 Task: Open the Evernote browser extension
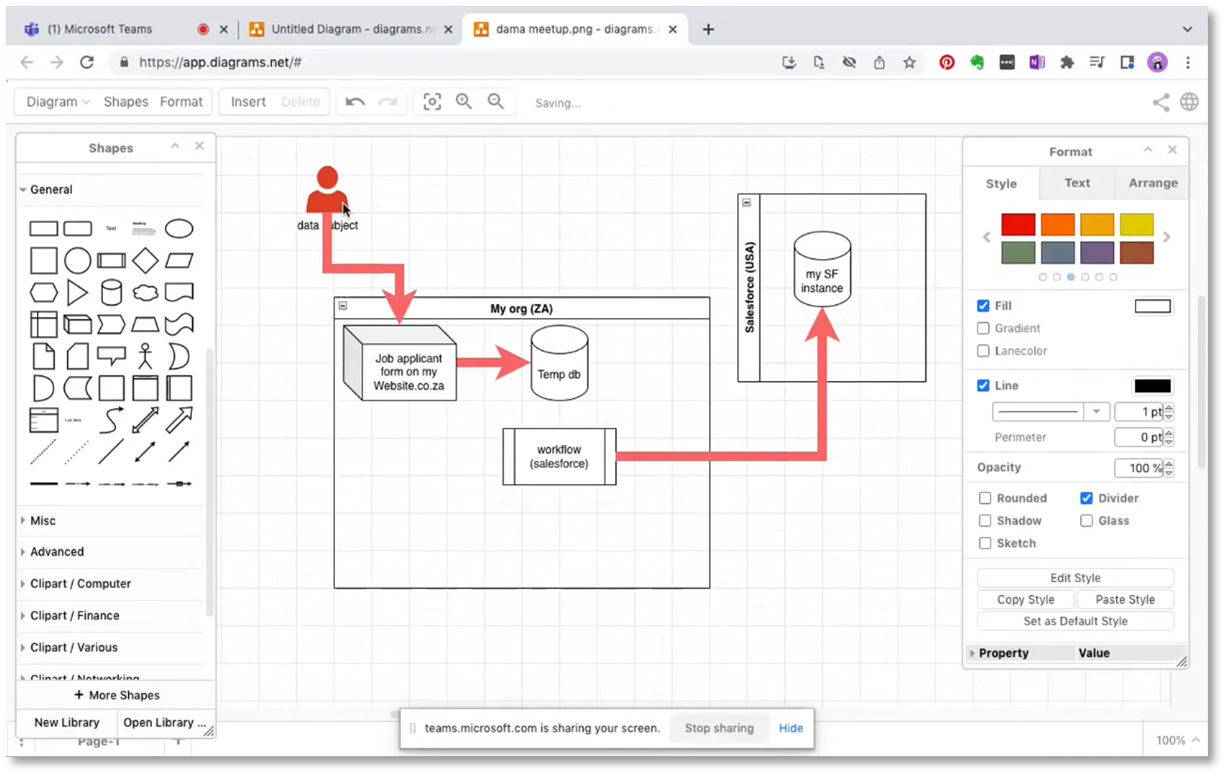(x=977, y=62)
